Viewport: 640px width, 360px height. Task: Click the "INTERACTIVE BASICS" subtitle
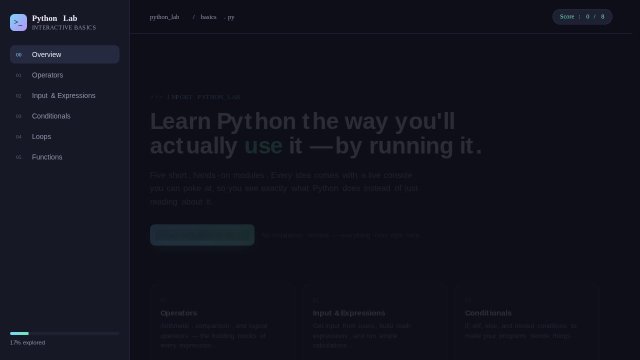(64, 28)
